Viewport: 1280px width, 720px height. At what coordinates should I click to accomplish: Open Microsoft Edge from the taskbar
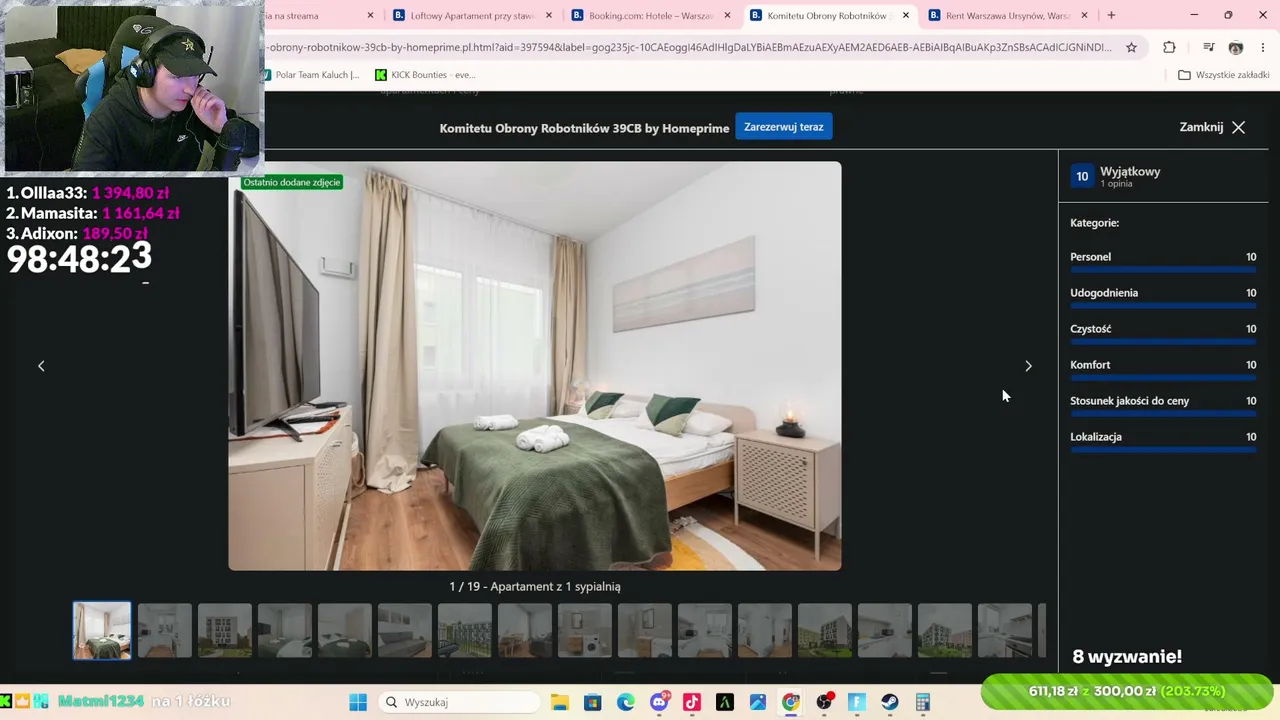pyautogui.click(x=626, y=702)
